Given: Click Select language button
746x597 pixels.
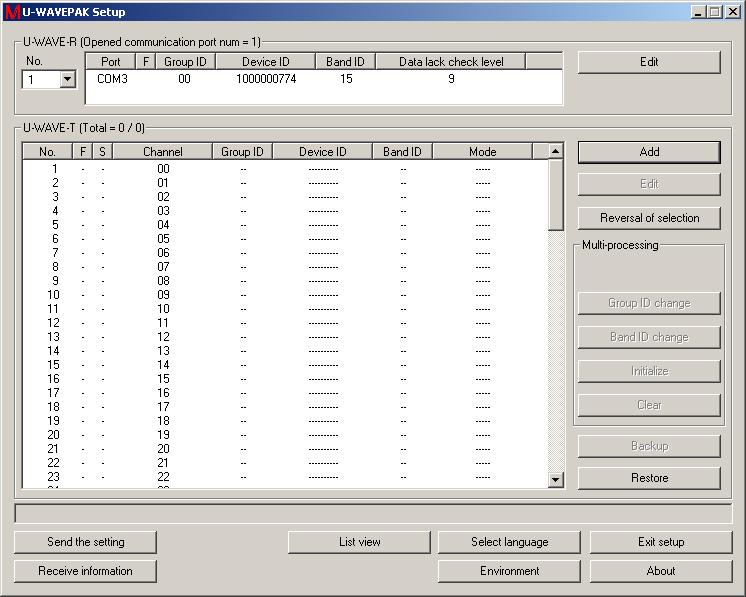Looking at the screenshot, I should [x=509, y=542].
